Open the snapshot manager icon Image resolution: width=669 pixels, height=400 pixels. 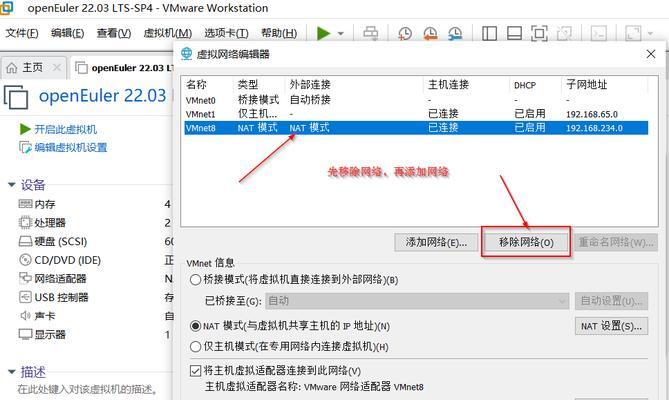pyautogui.click(x=455, y=33)
